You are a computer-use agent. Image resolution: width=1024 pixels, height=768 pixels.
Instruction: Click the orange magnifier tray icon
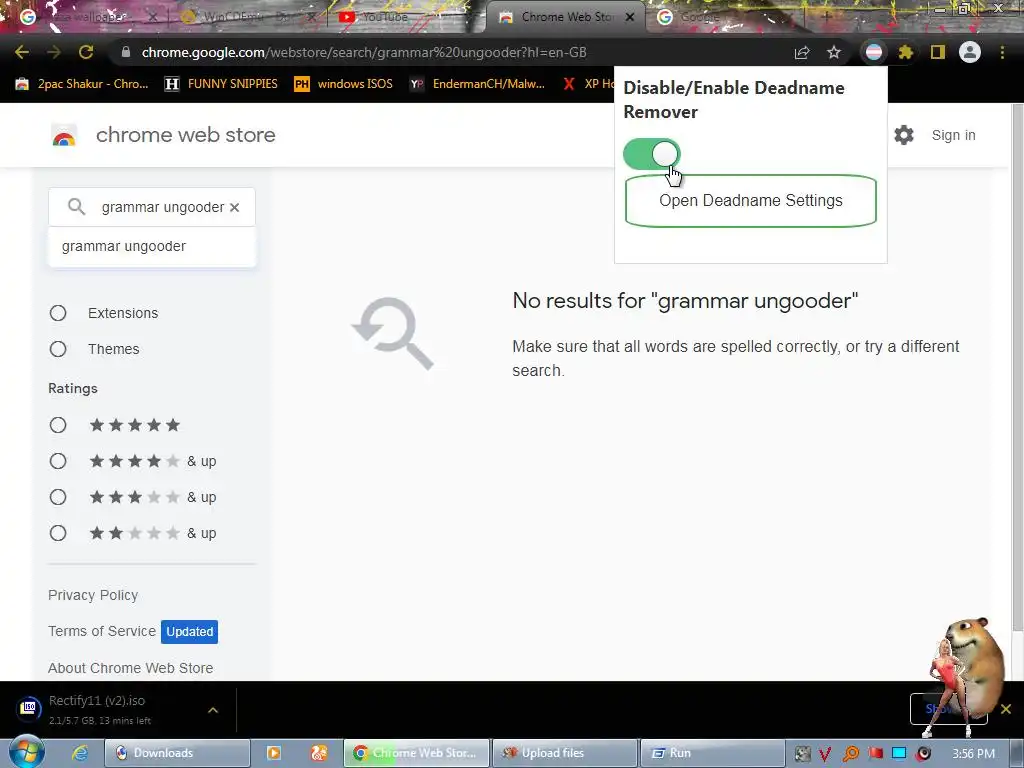[850, 754]
